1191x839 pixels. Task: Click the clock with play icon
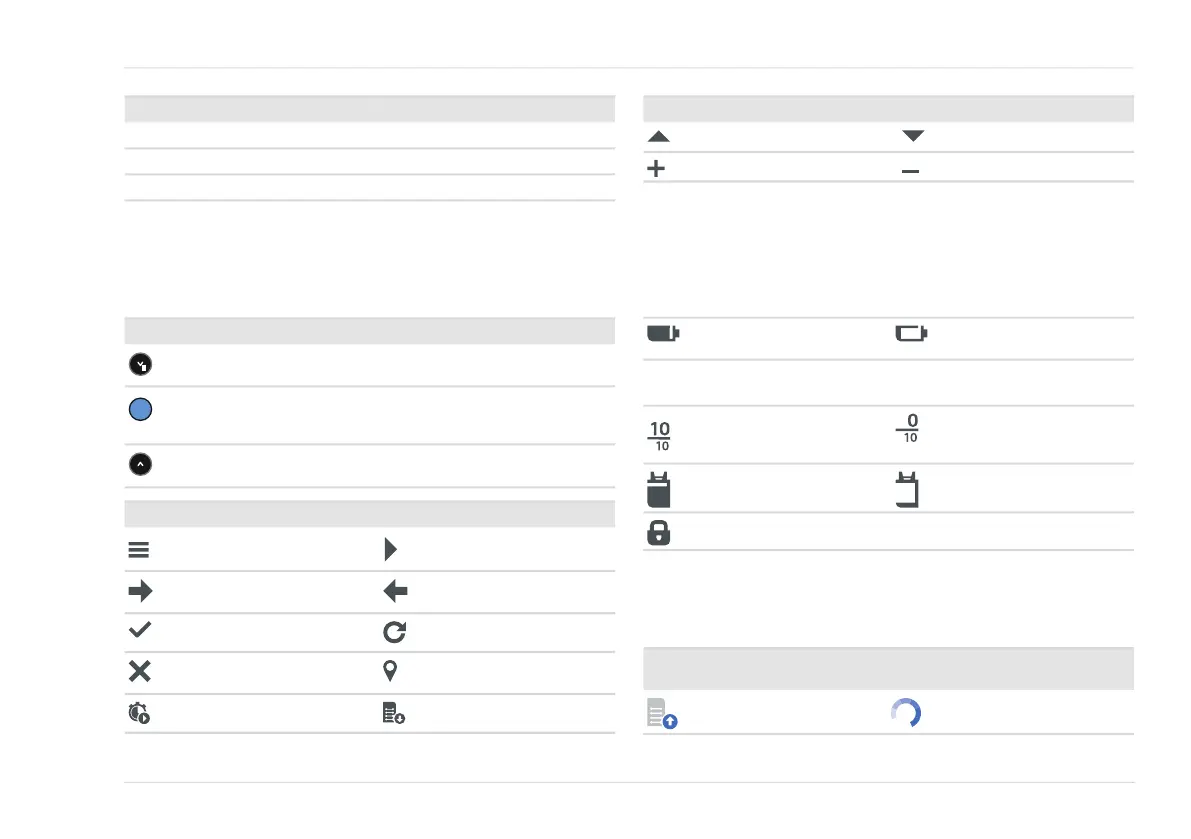tap(139, 713)
